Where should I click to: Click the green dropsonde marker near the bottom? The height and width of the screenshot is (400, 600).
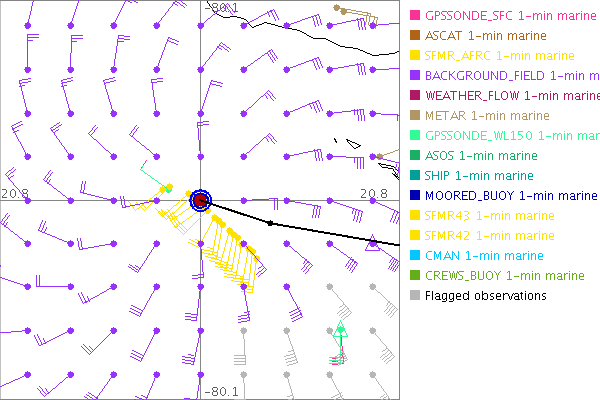click(340, 329)
